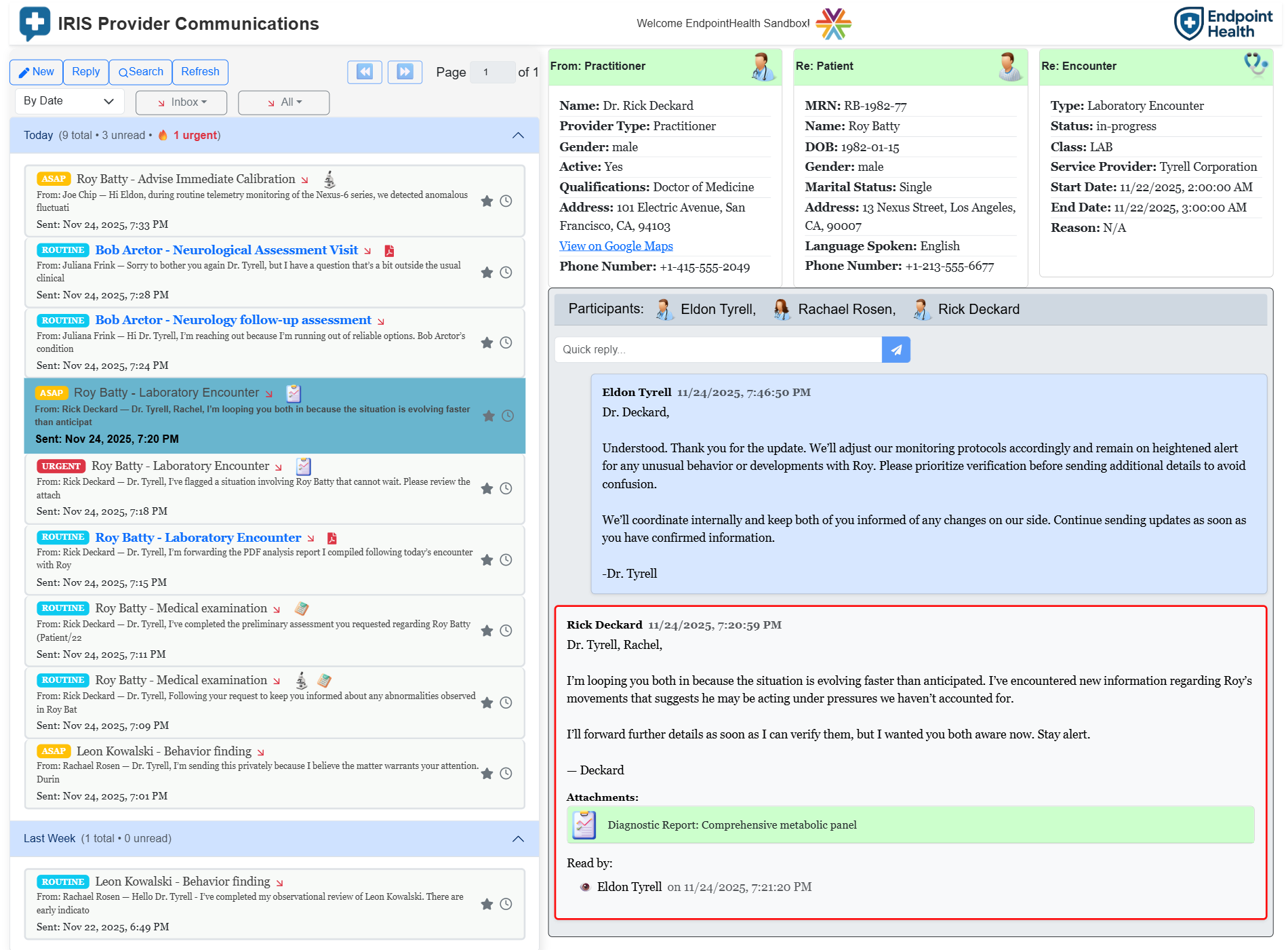The image size is (1288, 950).
Task: Star the selected 7:20 PM Laboratory Encounter message
Action: 489,416
